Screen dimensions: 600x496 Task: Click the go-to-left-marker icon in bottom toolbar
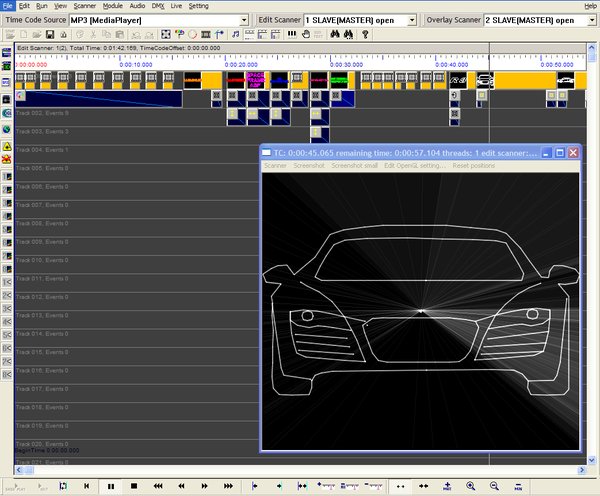coord(254,486)
